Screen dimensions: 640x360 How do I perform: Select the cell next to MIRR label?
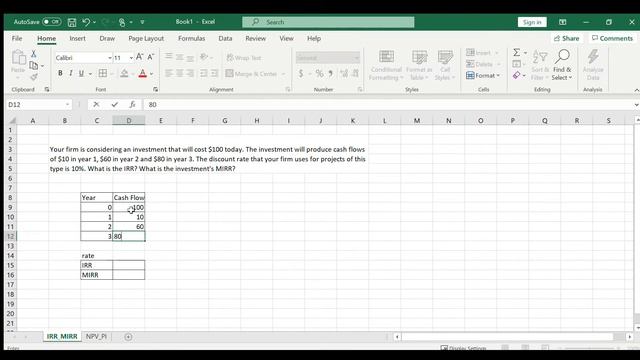coord(129,275)
